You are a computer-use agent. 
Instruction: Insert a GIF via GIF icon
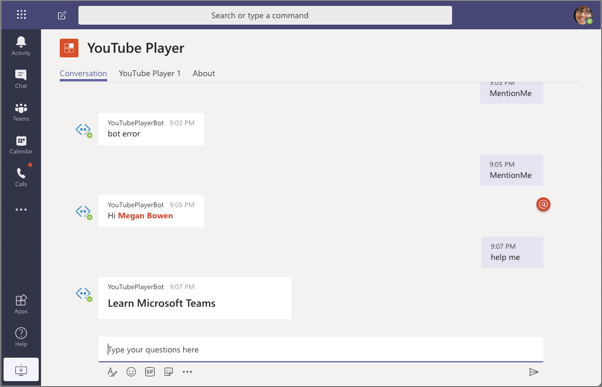pos(150,372)
